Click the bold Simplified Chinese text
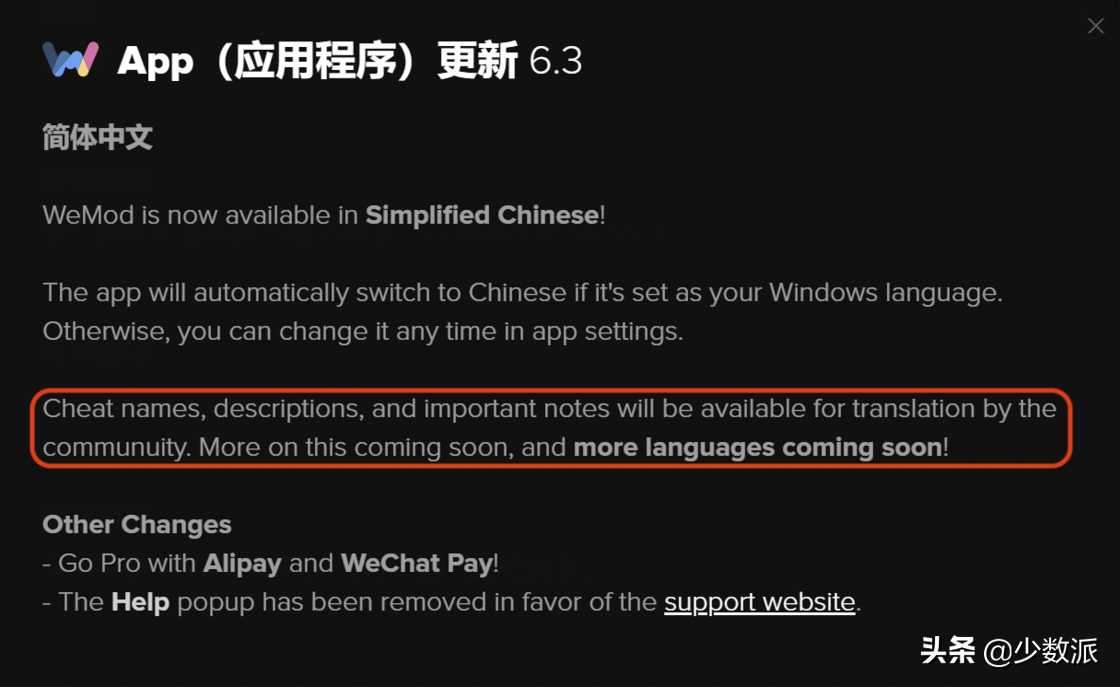 [482, 215]
